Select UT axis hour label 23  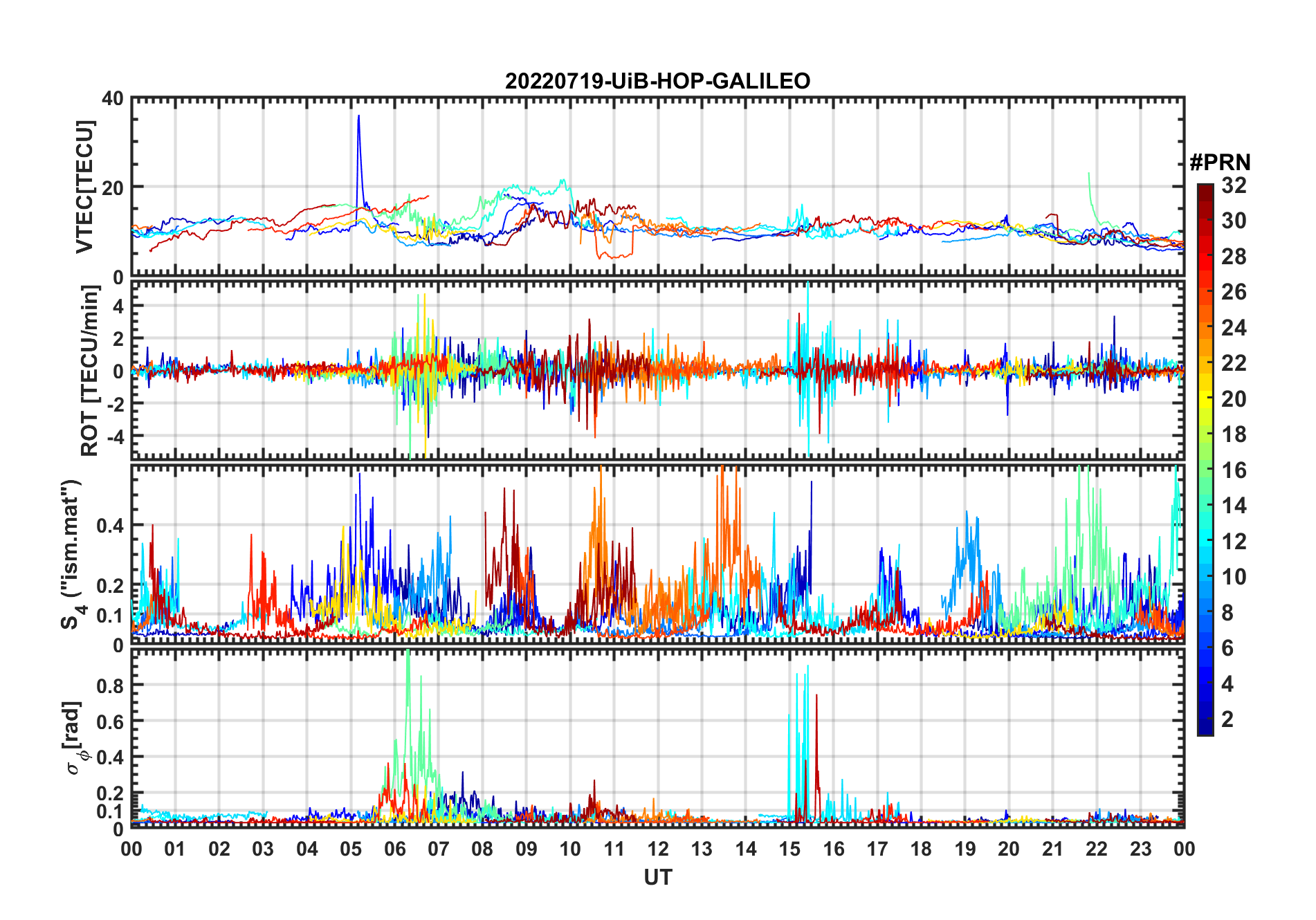coord(1141,849)
